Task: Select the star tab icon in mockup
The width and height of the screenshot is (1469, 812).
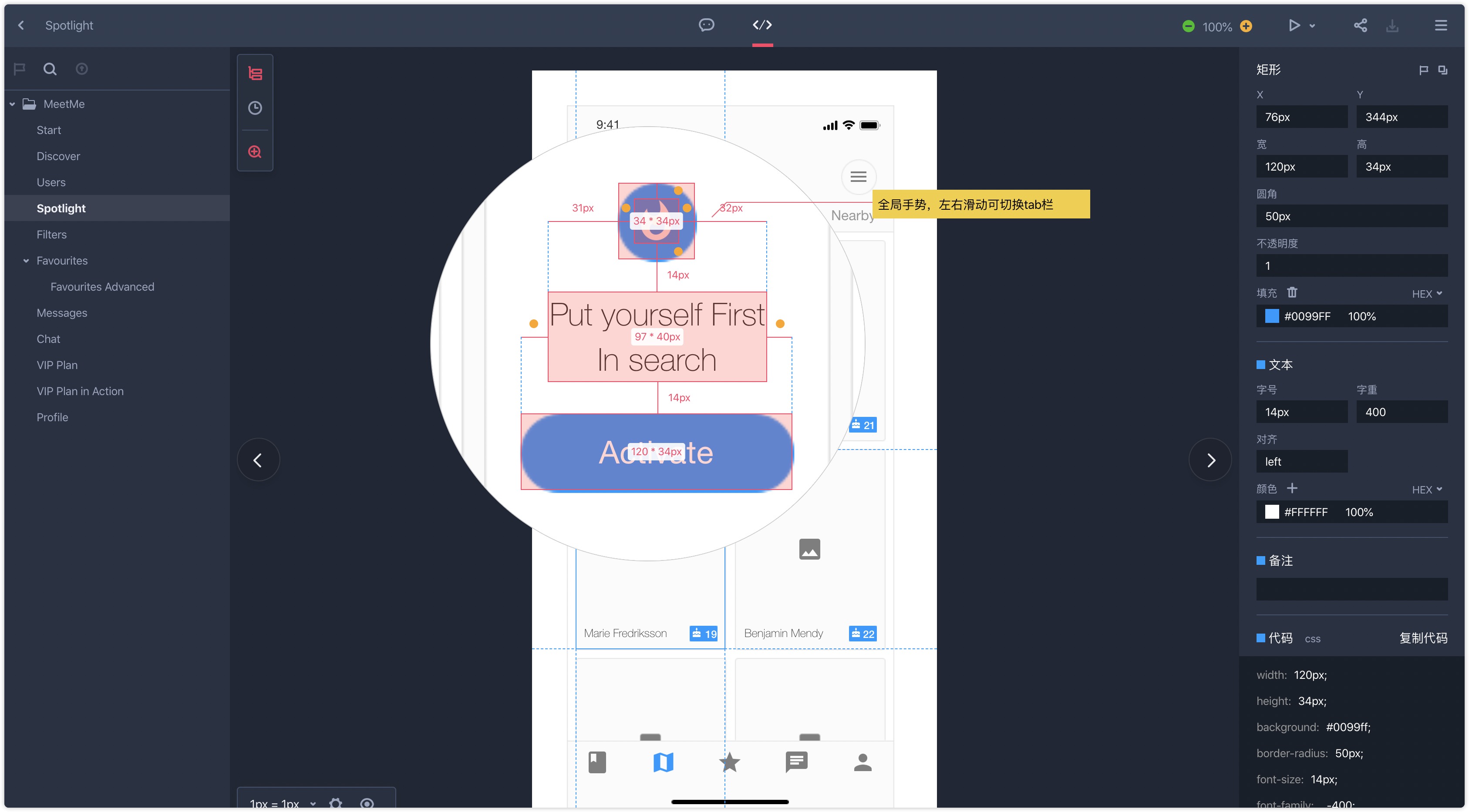Action: point(729,762)
